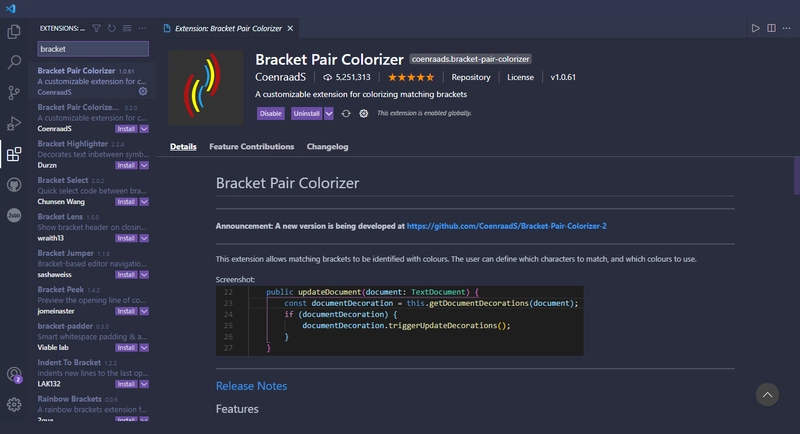
Task: Switch to the Changelog tab
Action: (x=328, y=146)
